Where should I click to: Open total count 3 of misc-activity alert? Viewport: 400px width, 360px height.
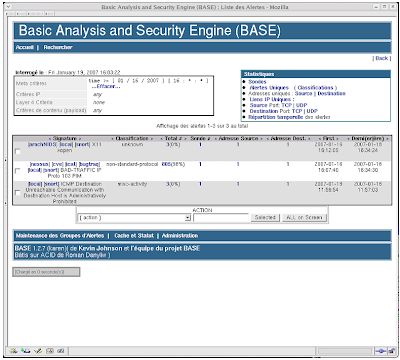pyautogui.click(x=167, y=184)
